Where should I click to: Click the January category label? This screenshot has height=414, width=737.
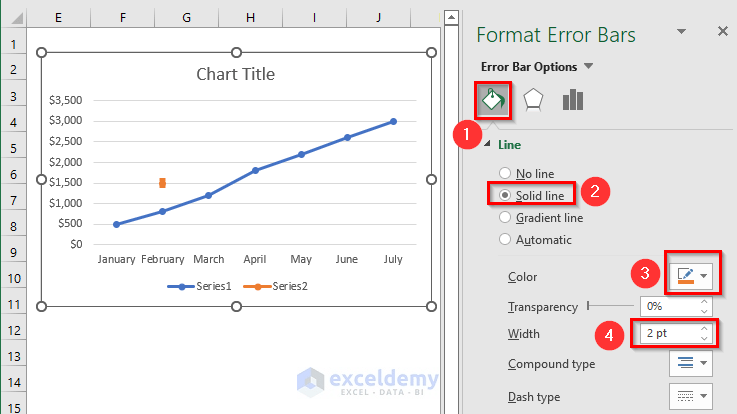pyautogui.click(x=117, y=259)
